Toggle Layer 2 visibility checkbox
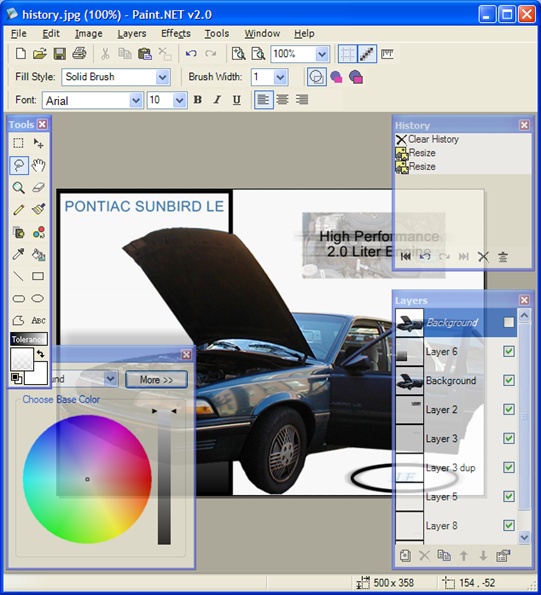Image resolution: width=541 pixels, height=595 pixels. coord(509,409)
